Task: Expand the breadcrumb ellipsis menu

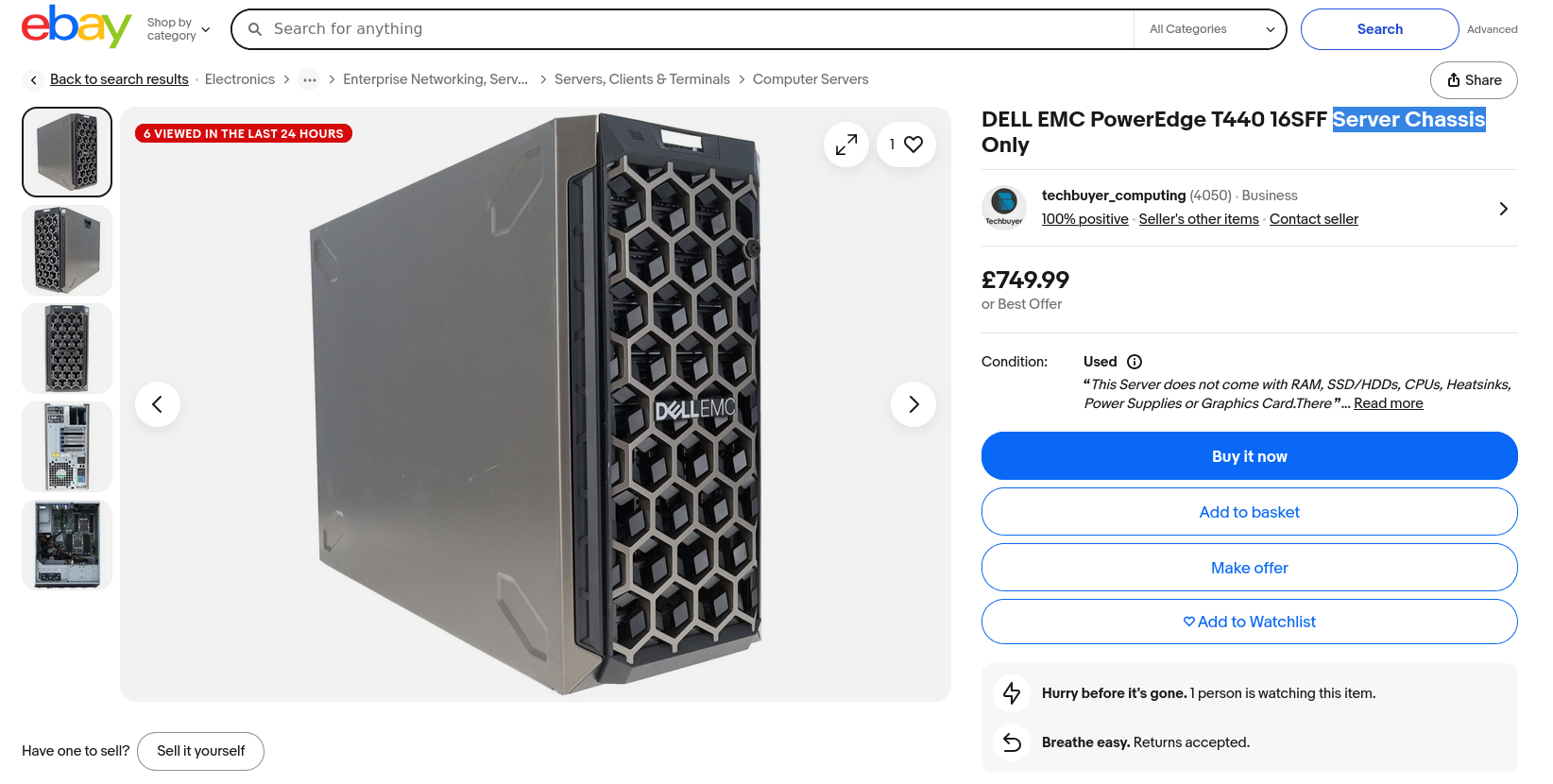Action: pos(309,80)
